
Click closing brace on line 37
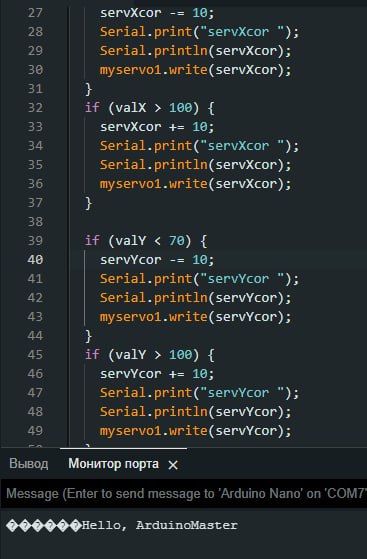pyautogui.click(x=88, y=203)
